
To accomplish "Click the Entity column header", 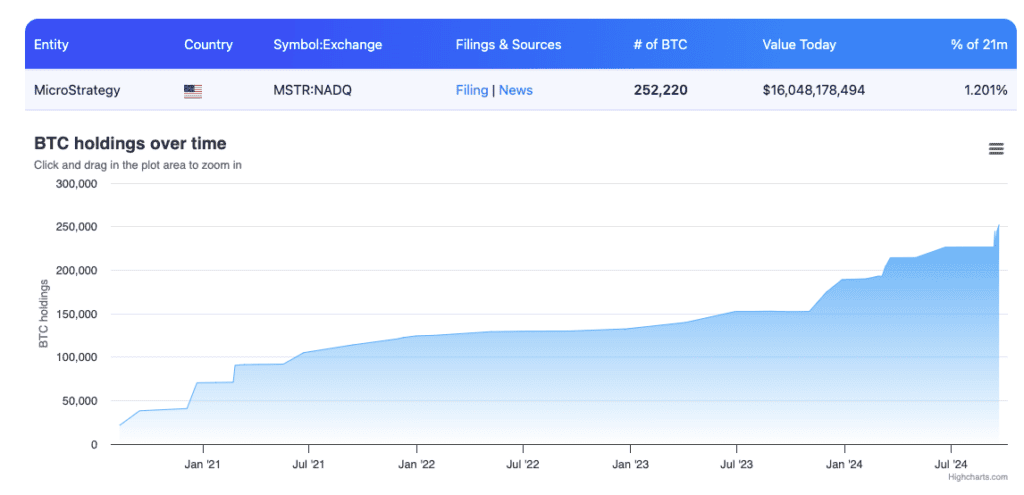I will [51, 45].
